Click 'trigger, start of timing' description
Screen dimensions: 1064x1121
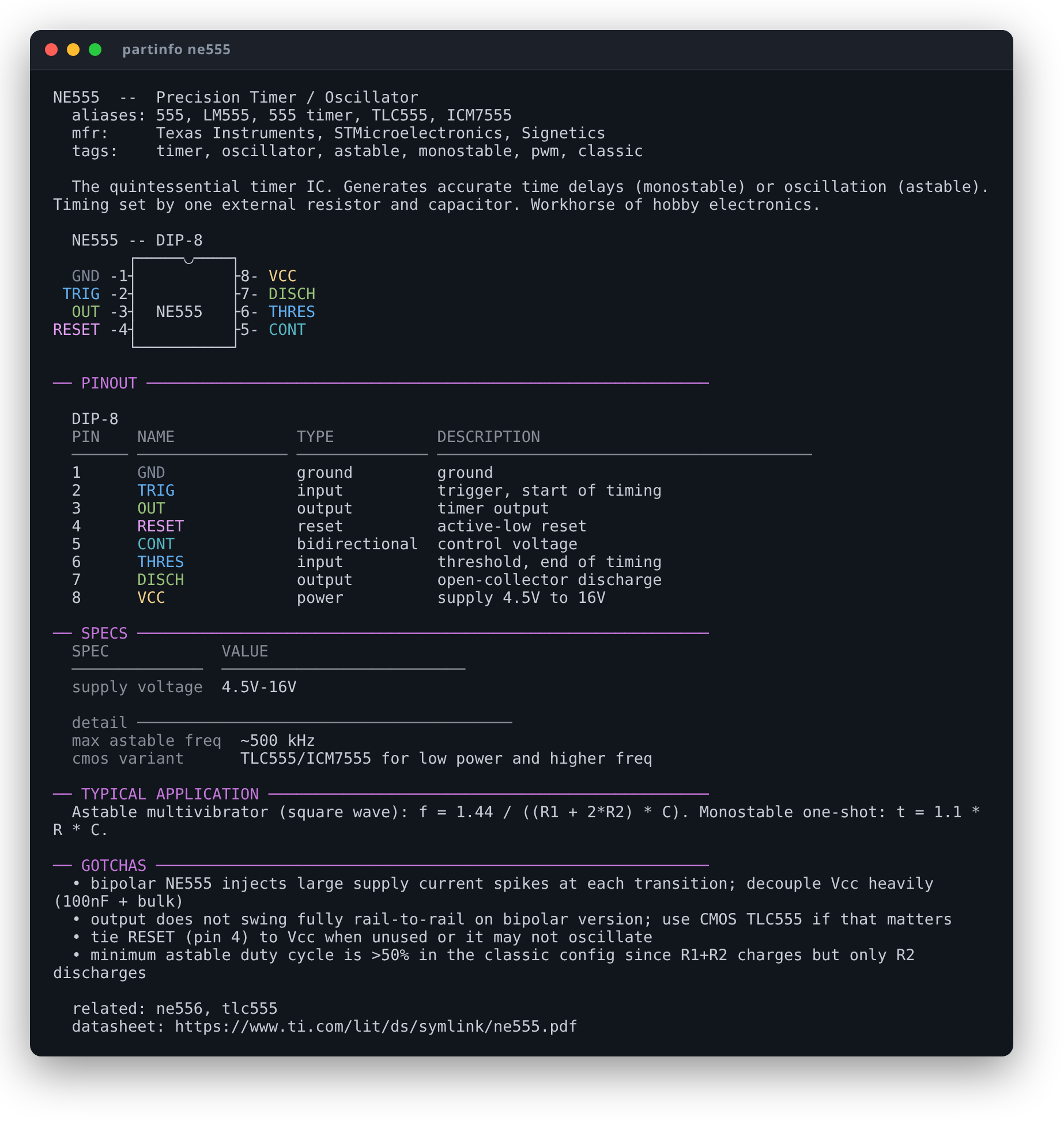(549, 490)
